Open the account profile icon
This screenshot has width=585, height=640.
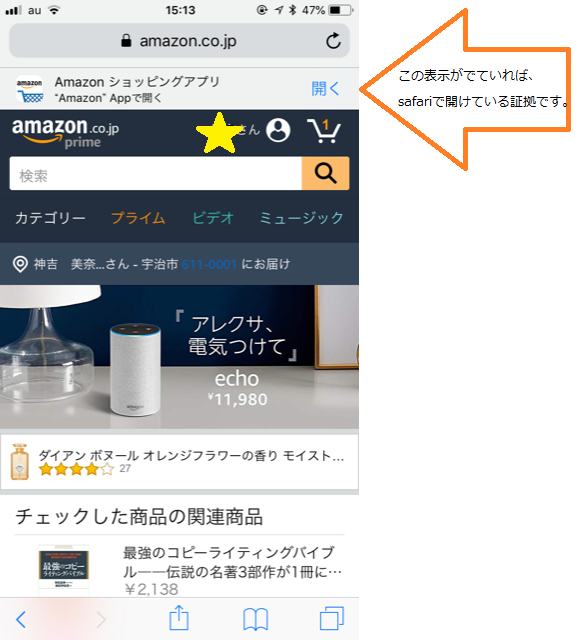(278, 131)
